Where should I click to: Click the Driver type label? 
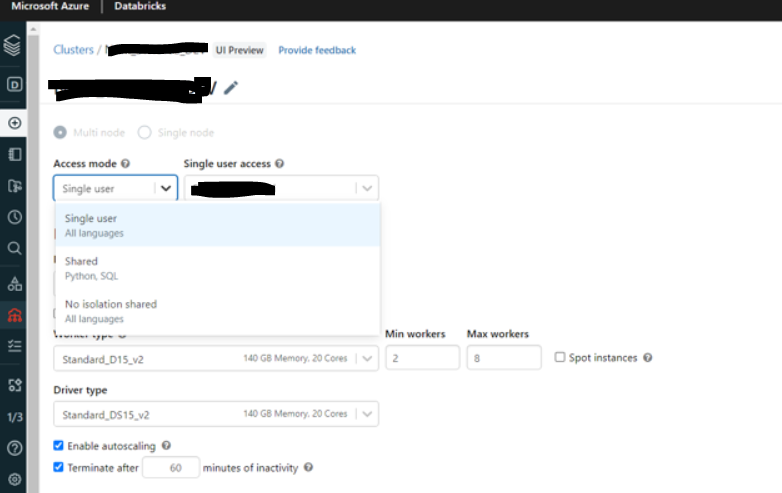pos(80,390)
